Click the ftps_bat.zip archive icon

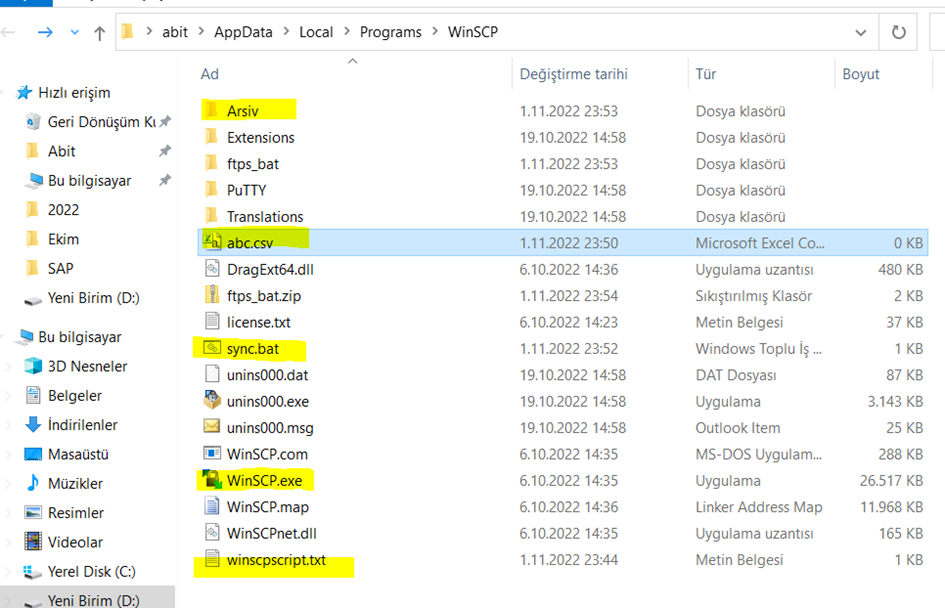pyautogui.click(x=212, y=295)
